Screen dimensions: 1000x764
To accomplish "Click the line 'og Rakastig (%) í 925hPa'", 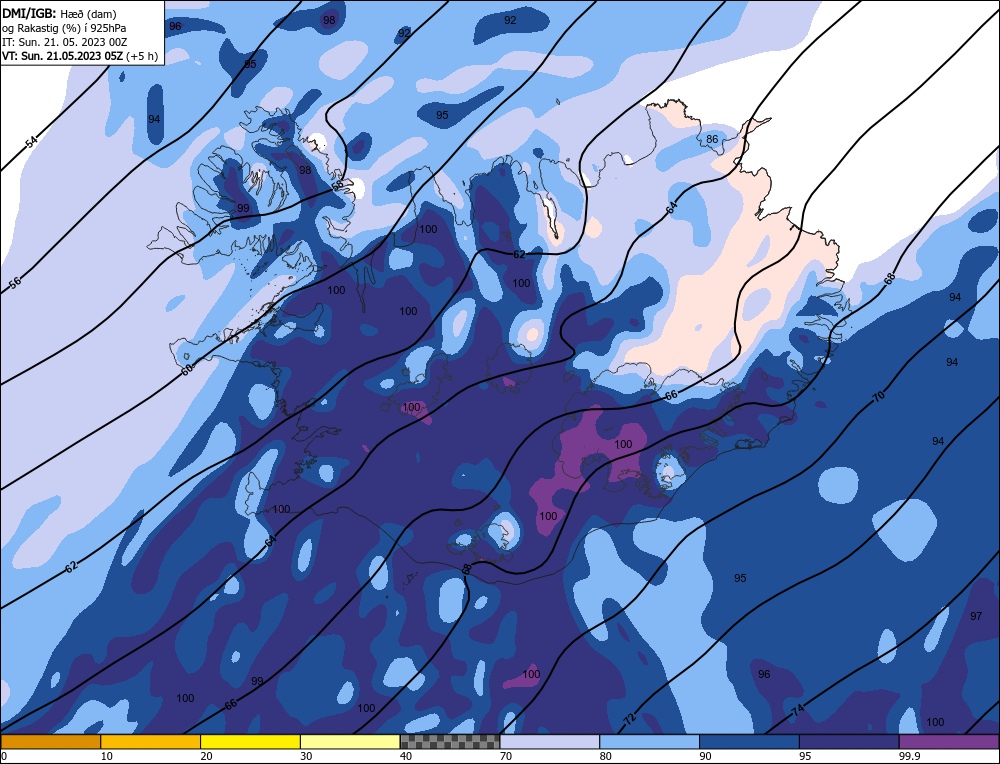I will click(64, 28).
